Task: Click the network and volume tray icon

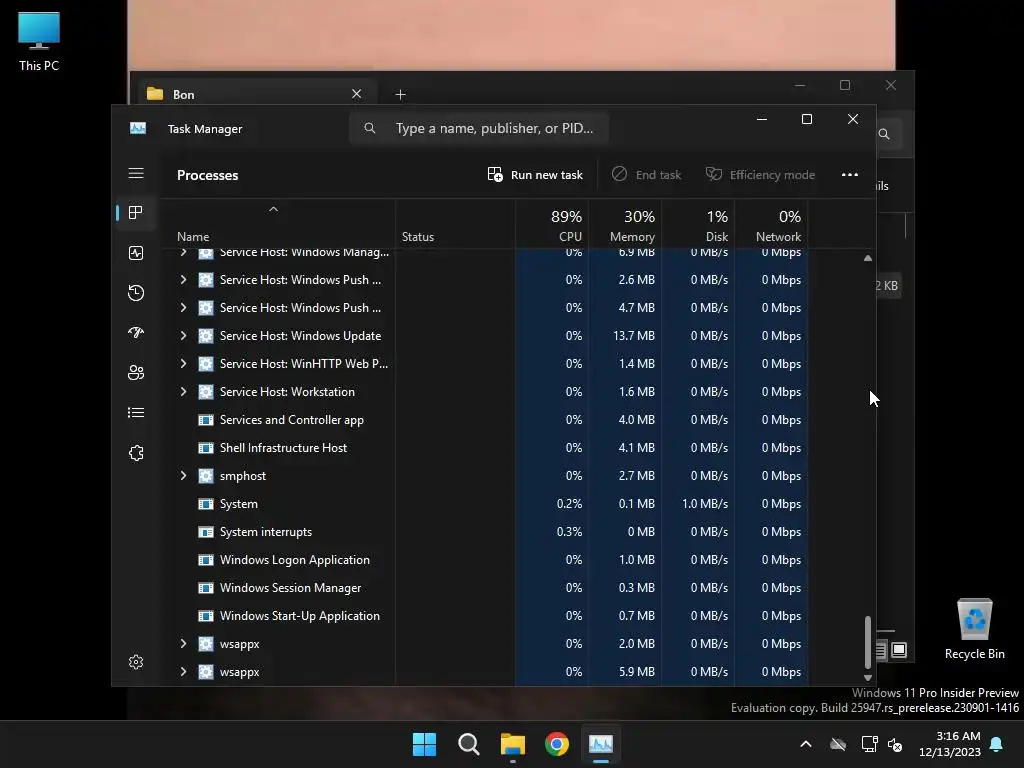Action: pyautogui.click(x=882, y=744)
